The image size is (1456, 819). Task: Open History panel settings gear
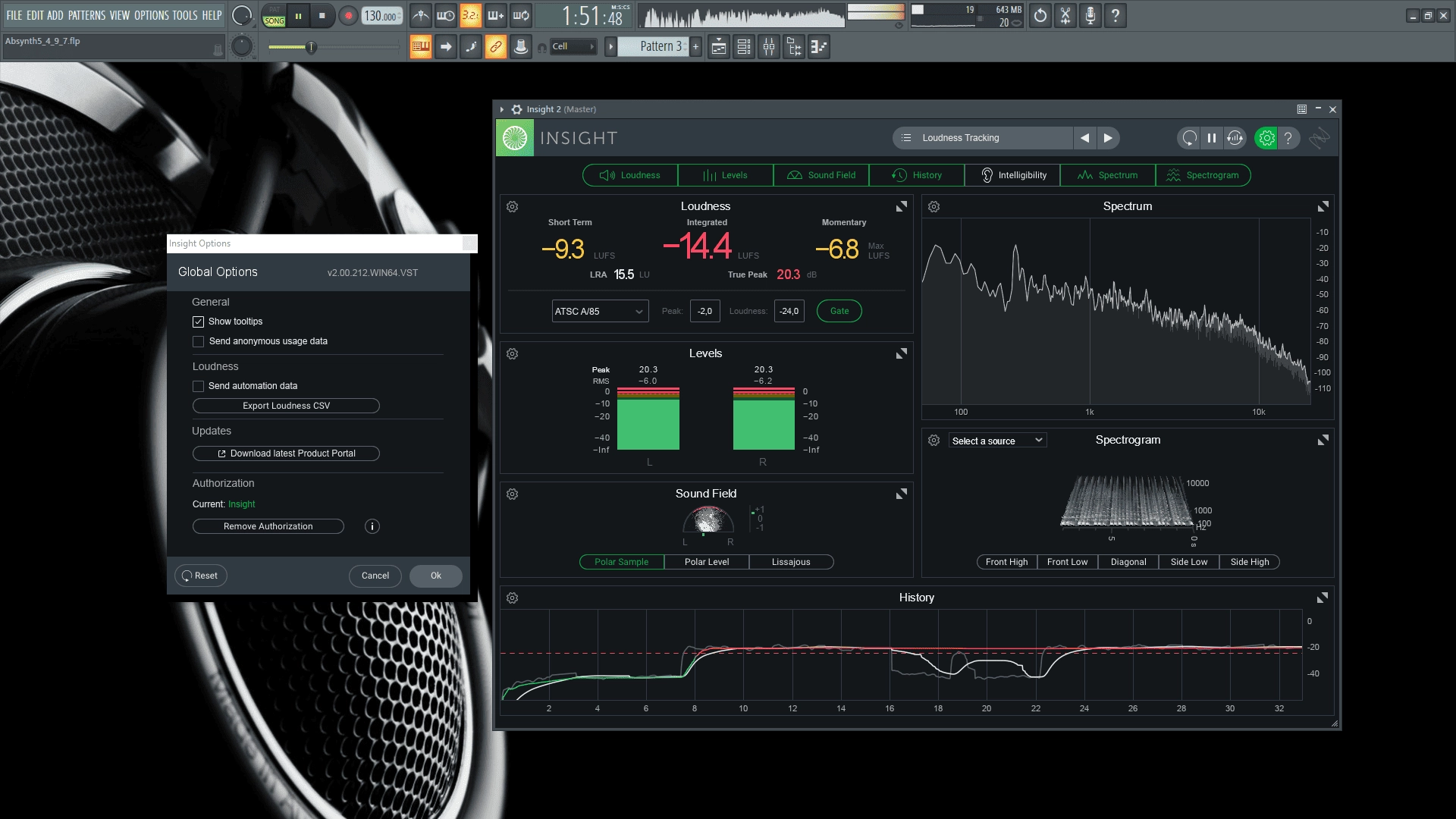coord(513,598)
